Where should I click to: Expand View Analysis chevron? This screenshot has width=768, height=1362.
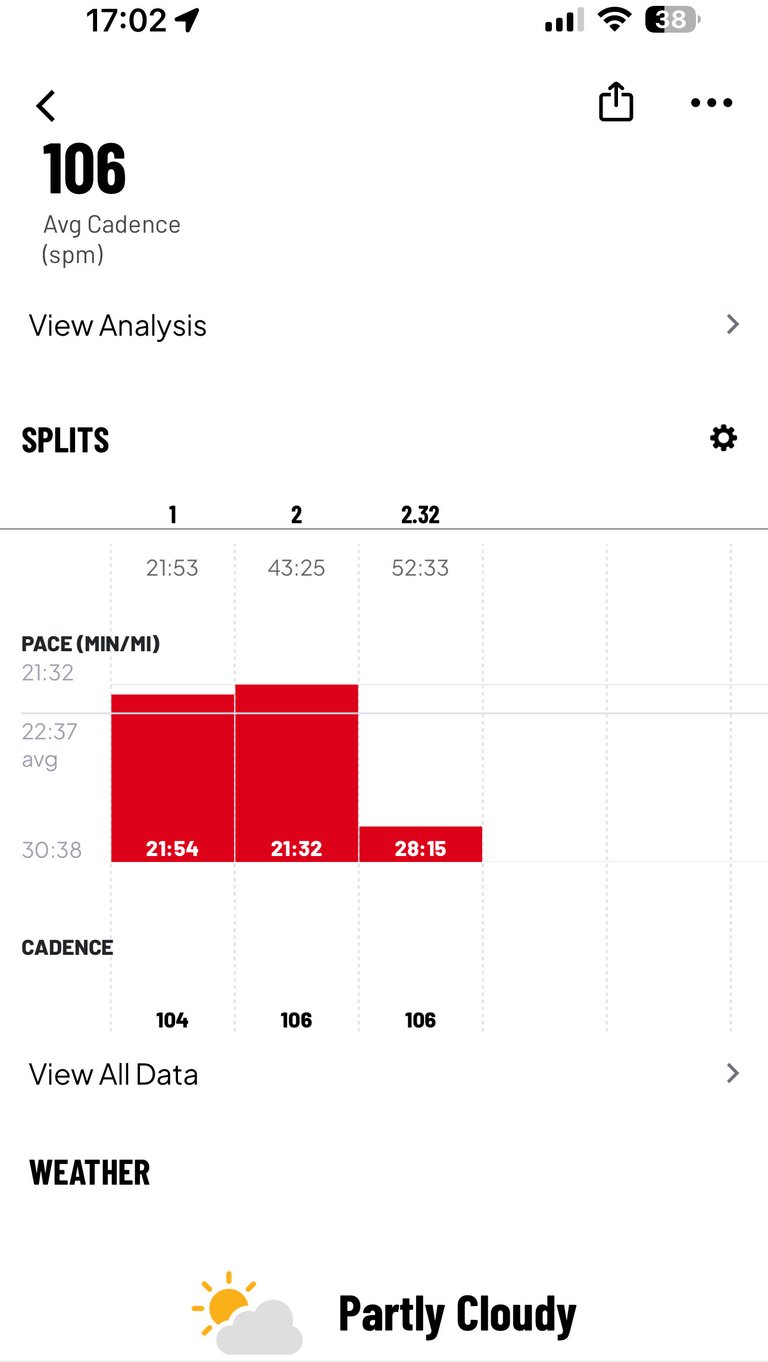(733, 324)
